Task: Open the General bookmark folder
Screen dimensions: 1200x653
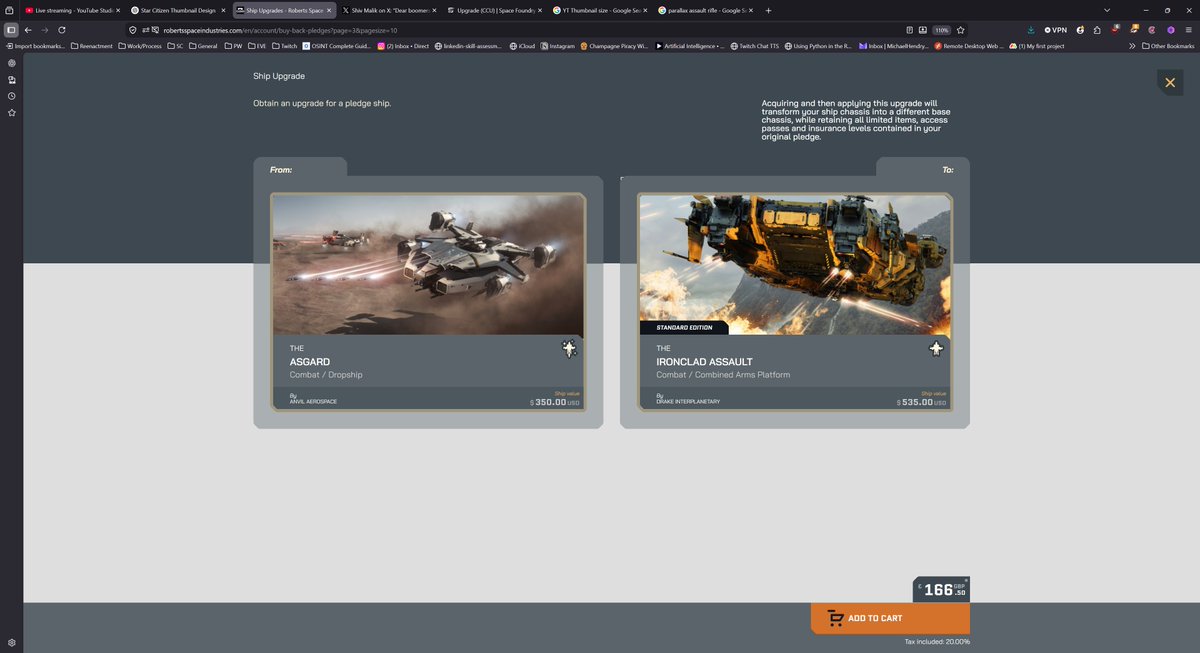Action: [203, 46]
